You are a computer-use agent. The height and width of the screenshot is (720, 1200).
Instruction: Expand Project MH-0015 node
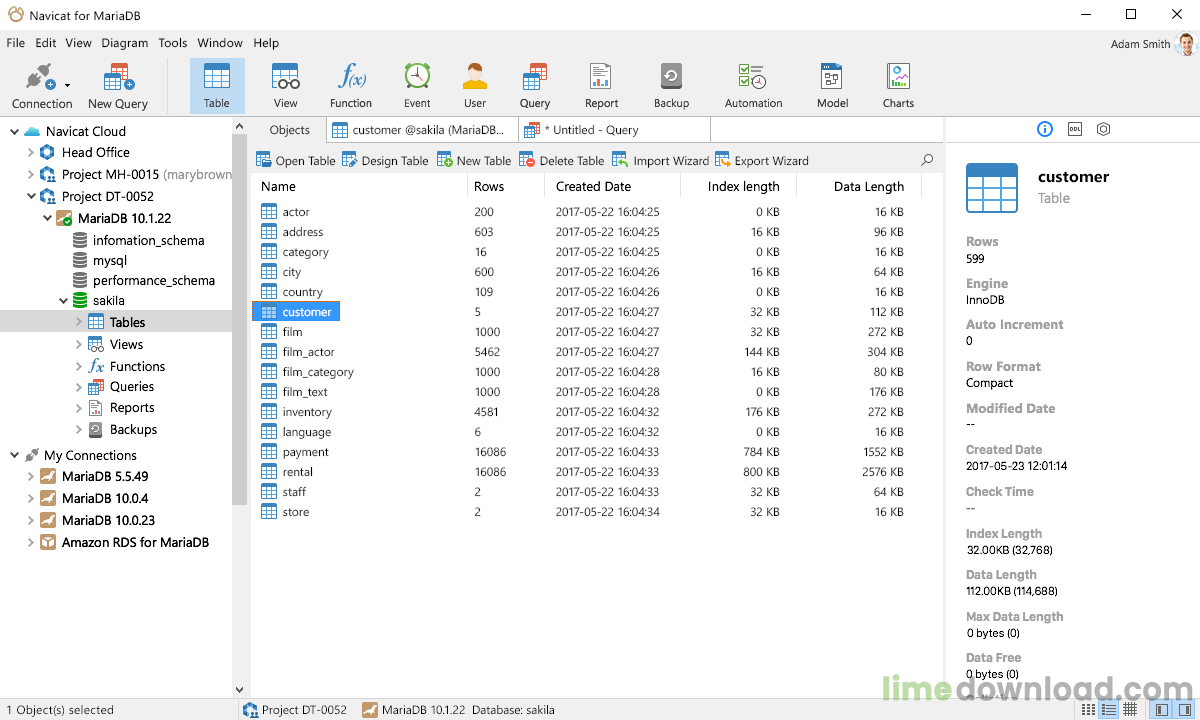tap(30, 174)
